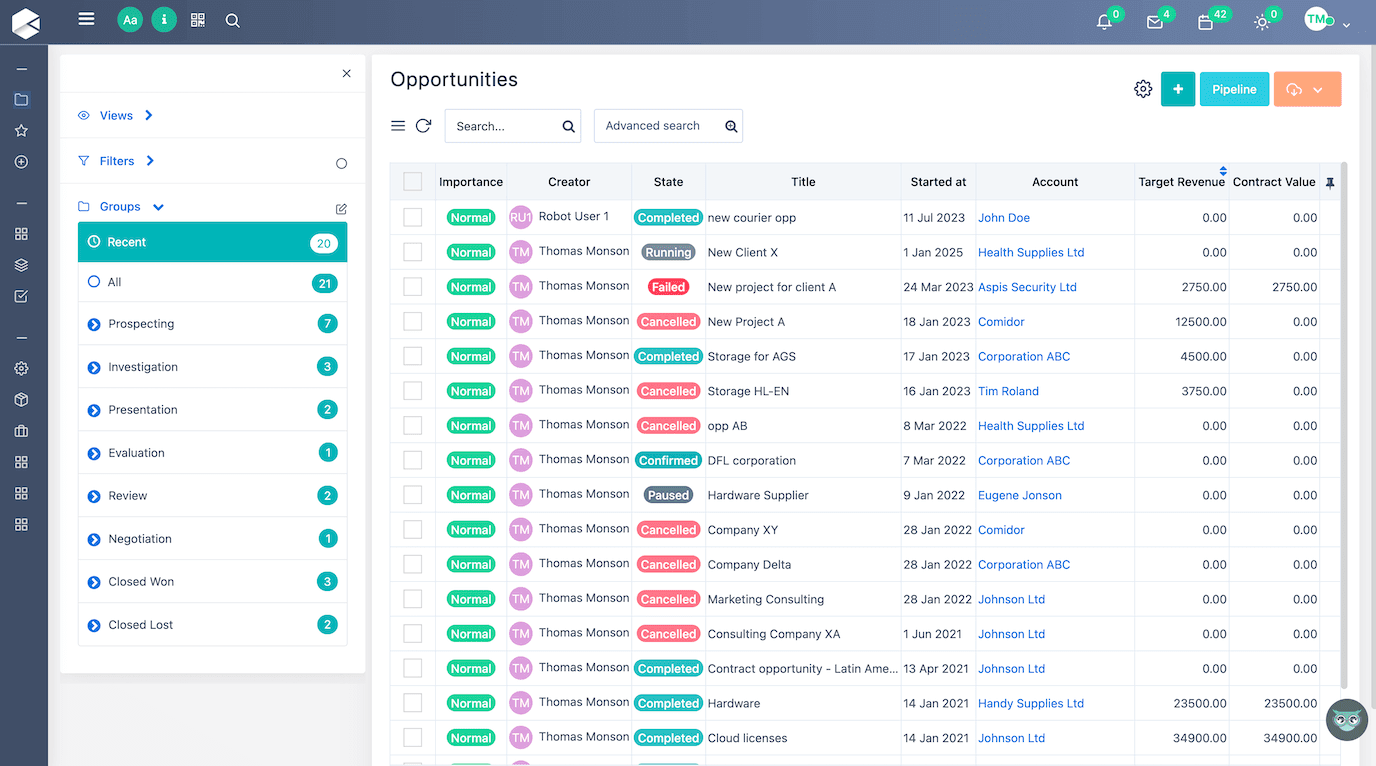Check the select-all checkbox in header

point(413,182)
